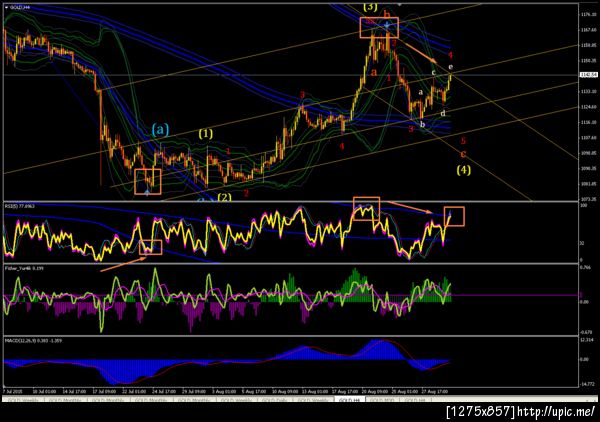Switch to the GOLD,Daily chart tab
The image size is (600, 422).
(274, 400)
